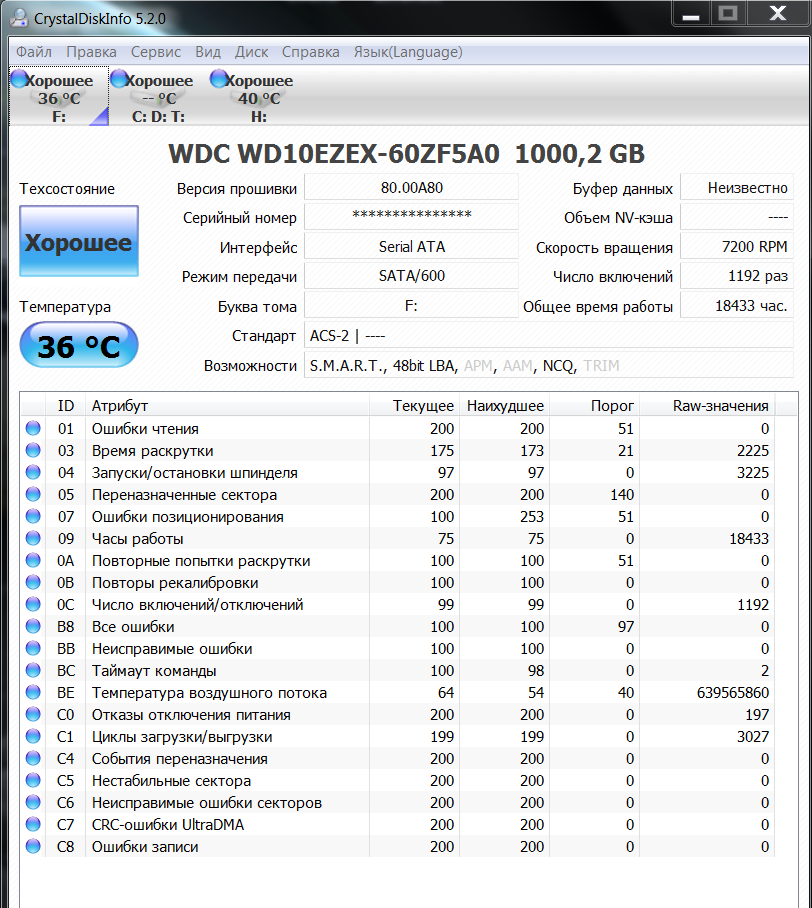812x908 pixels.
Task: Click status orb for Все ошибки row
Action: coord(33,626)
